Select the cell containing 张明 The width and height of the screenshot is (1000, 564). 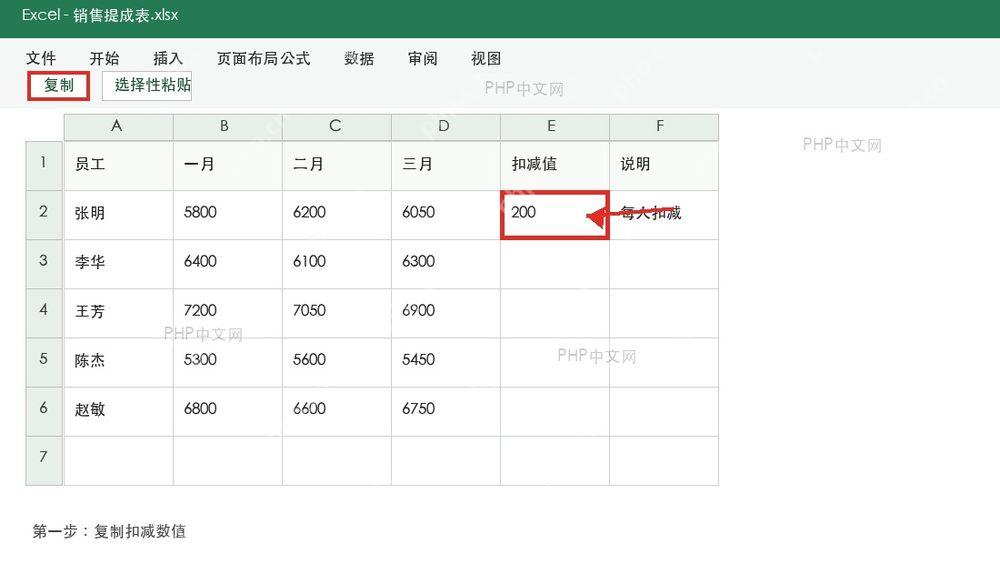coord(118,214)
